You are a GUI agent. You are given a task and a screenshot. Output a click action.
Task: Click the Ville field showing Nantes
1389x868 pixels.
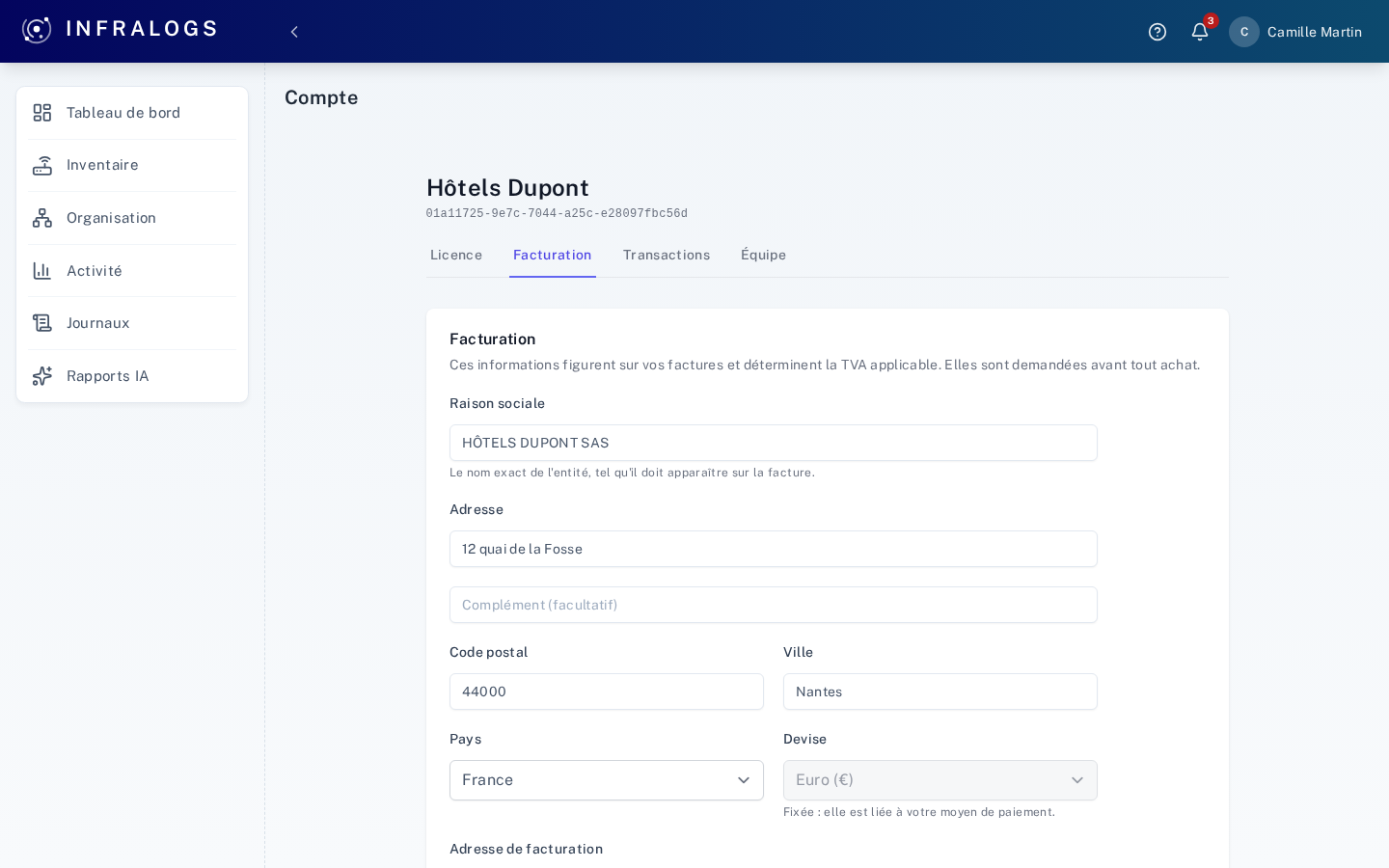pos(940,692)
